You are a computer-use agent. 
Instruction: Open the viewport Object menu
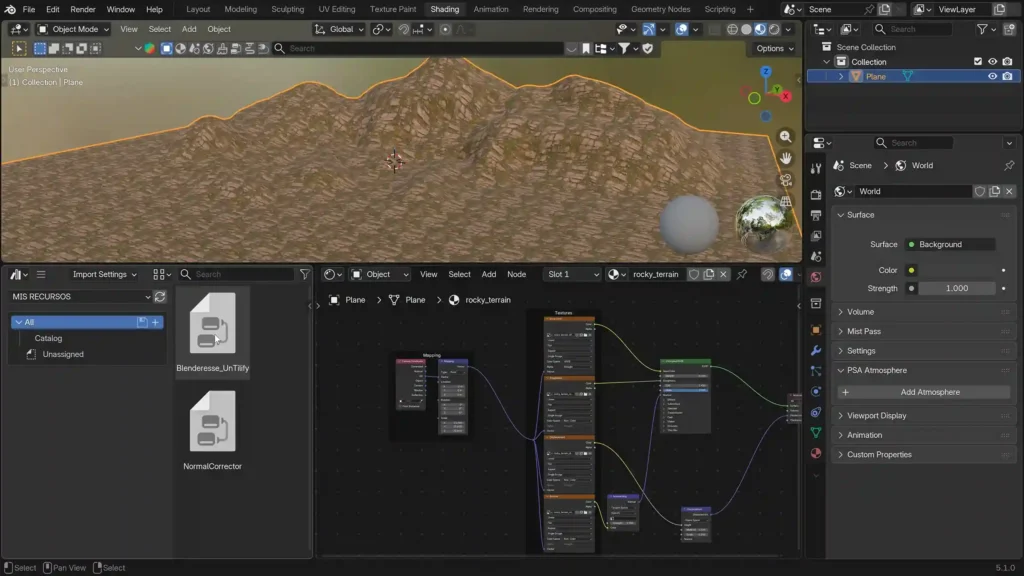219,29
